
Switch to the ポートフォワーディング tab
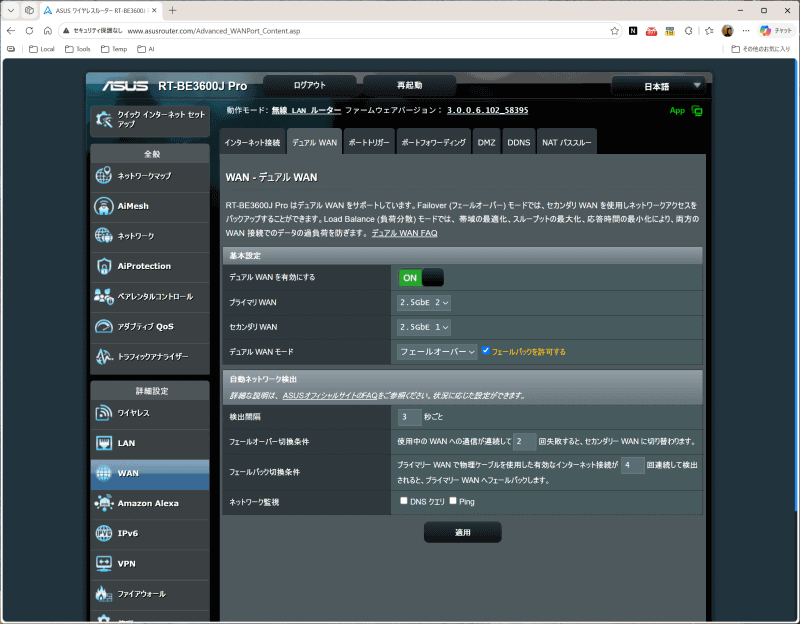coord(433,142)
